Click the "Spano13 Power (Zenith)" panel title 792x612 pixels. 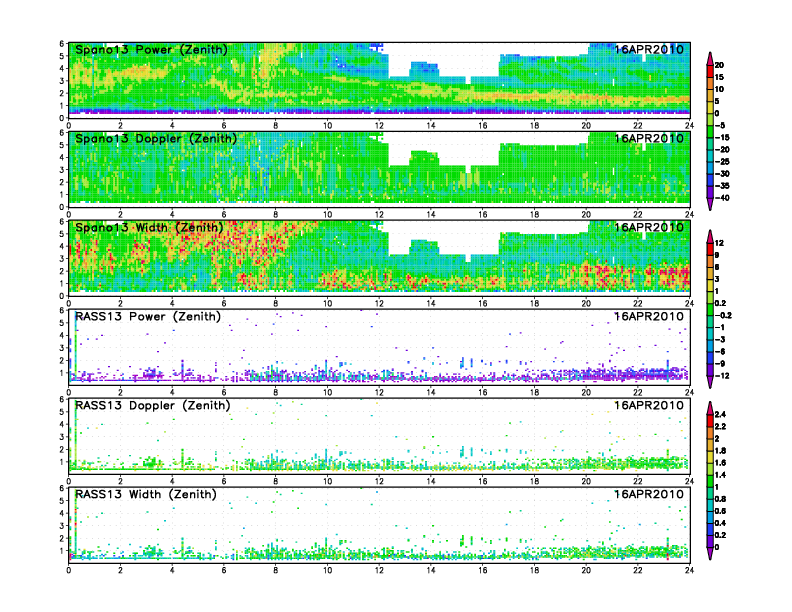click(151, 49)
